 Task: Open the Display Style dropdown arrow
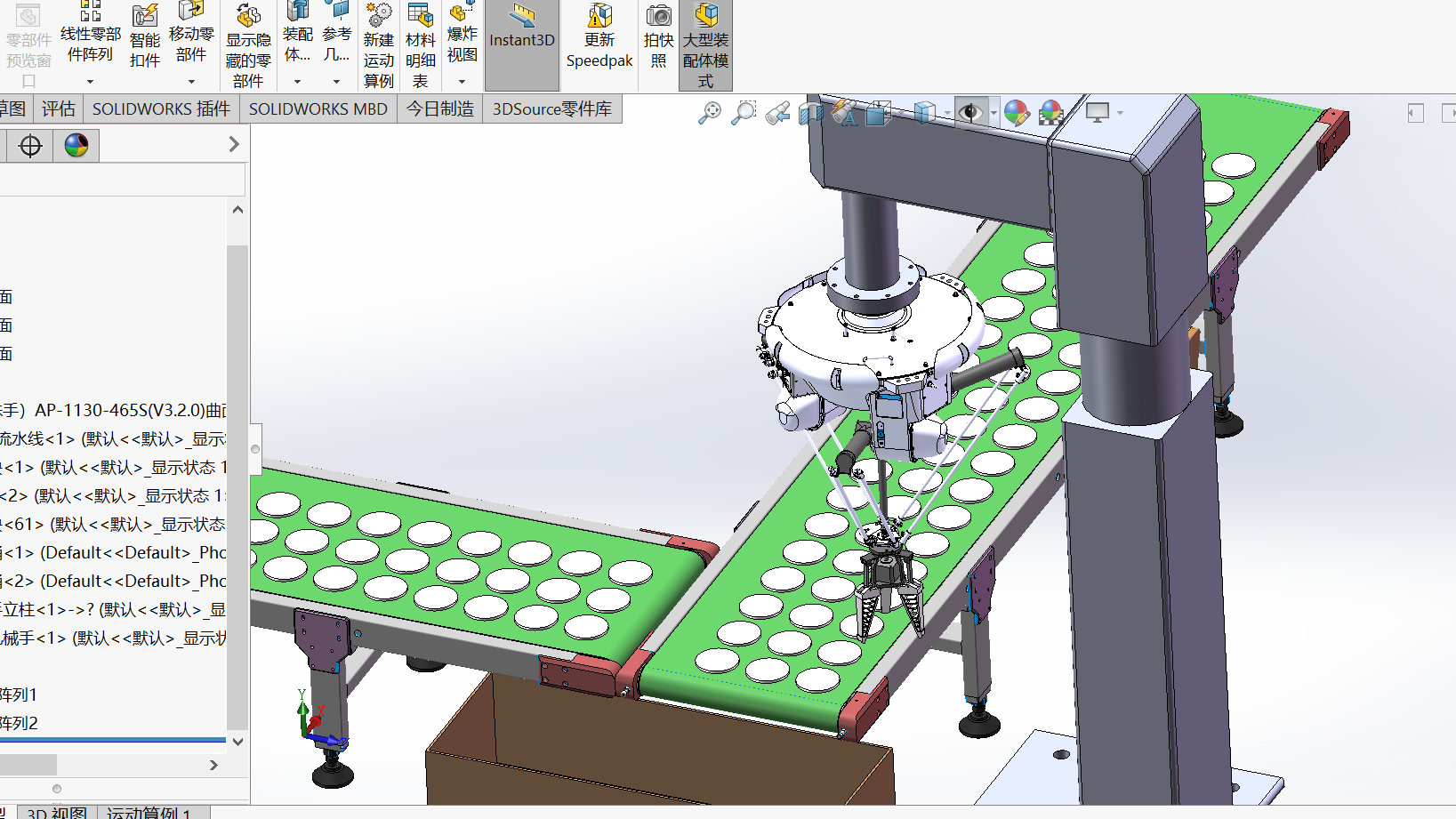pos(946,113)
